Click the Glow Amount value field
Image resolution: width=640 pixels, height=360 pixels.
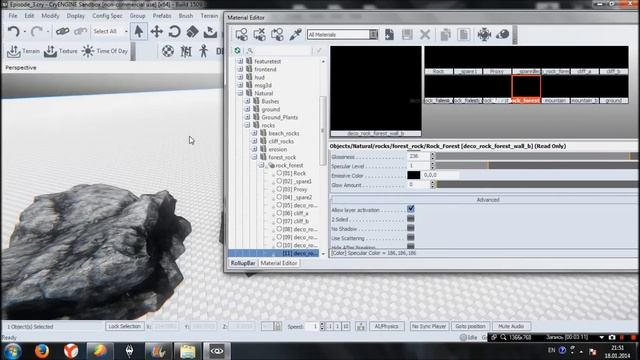tap(418, 184)
